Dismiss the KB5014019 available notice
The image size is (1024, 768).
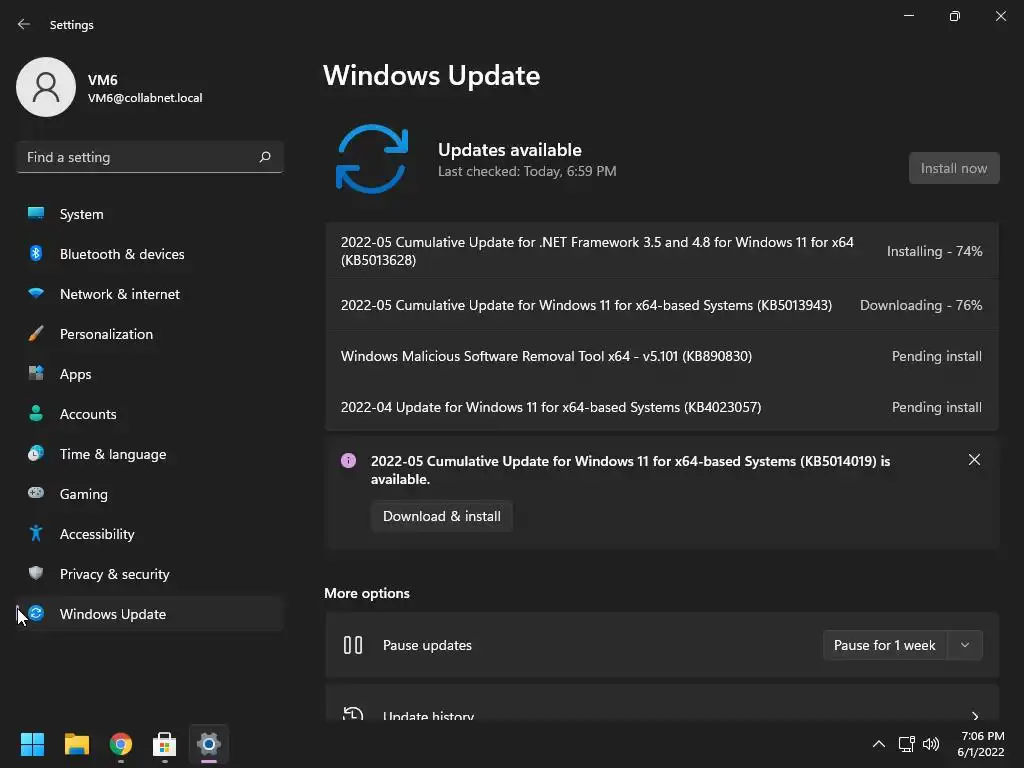974,460
